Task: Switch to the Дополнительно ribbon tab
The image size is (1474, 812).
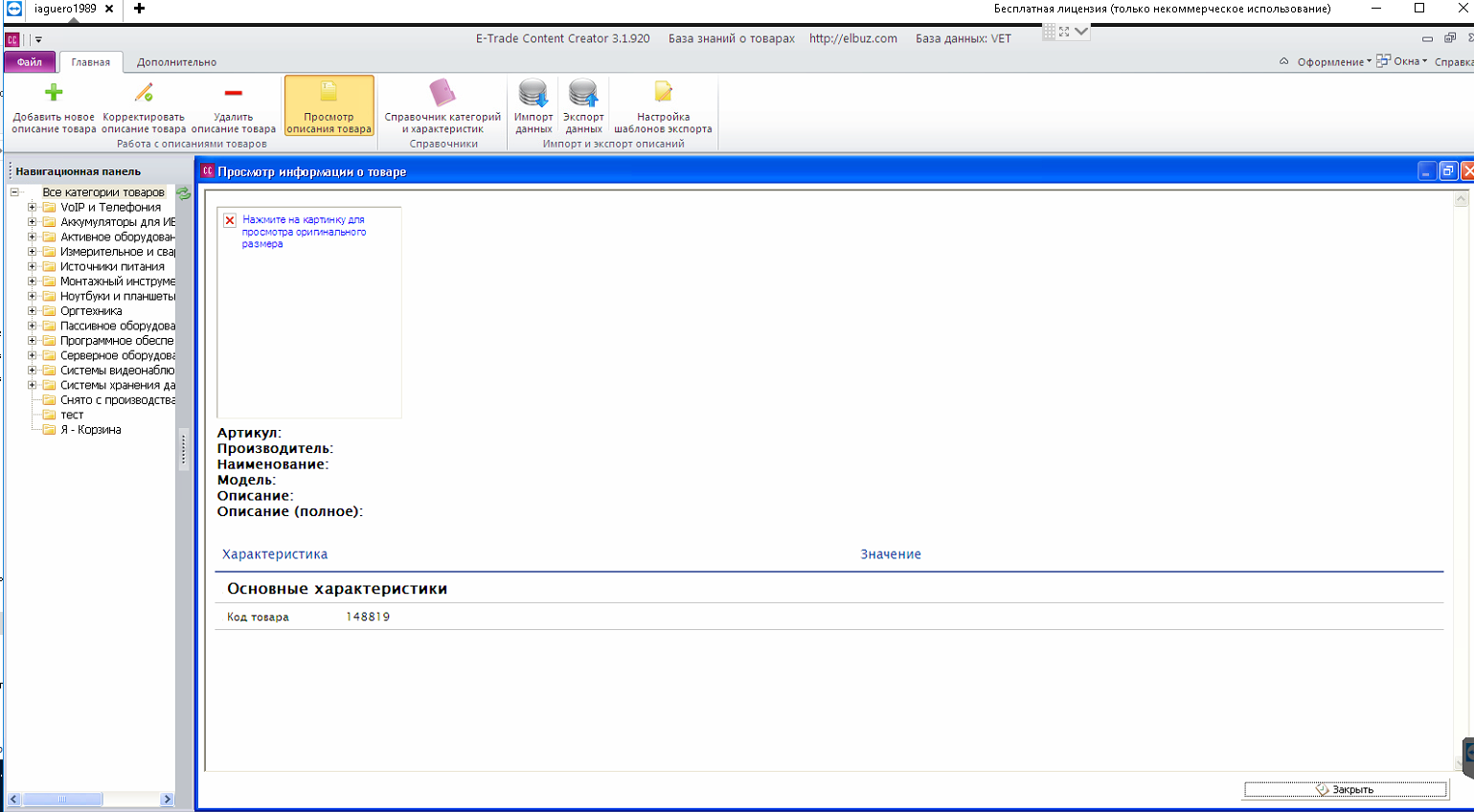Action: [176, 62]
